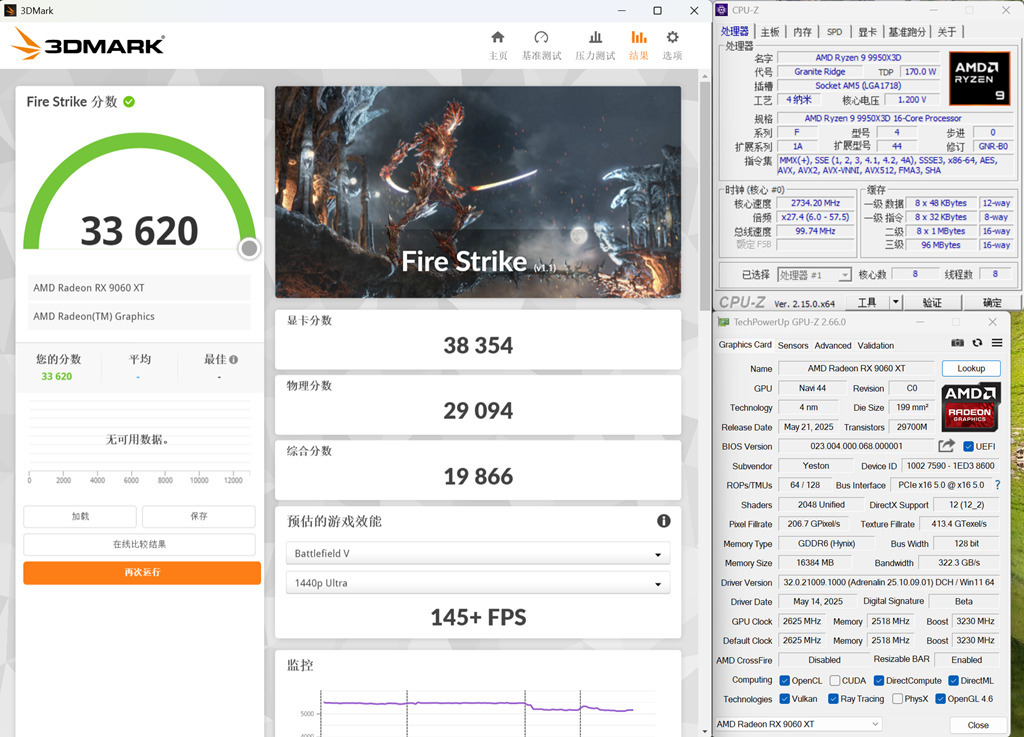Open the options (选项) gear icon

[x=672, y=38]
